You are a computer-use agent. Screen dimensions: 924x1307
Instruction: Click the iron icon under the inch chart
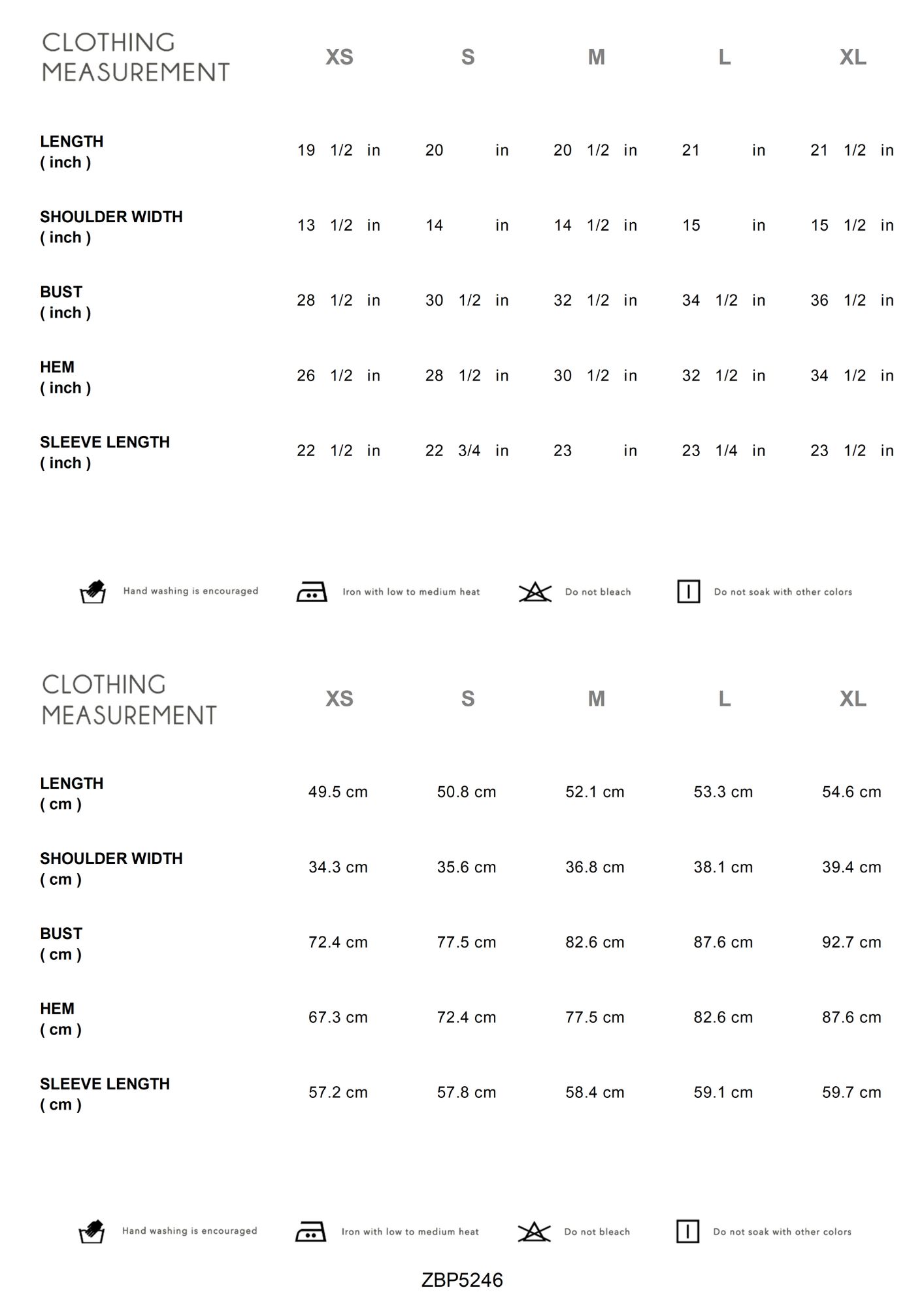[312, 591]
